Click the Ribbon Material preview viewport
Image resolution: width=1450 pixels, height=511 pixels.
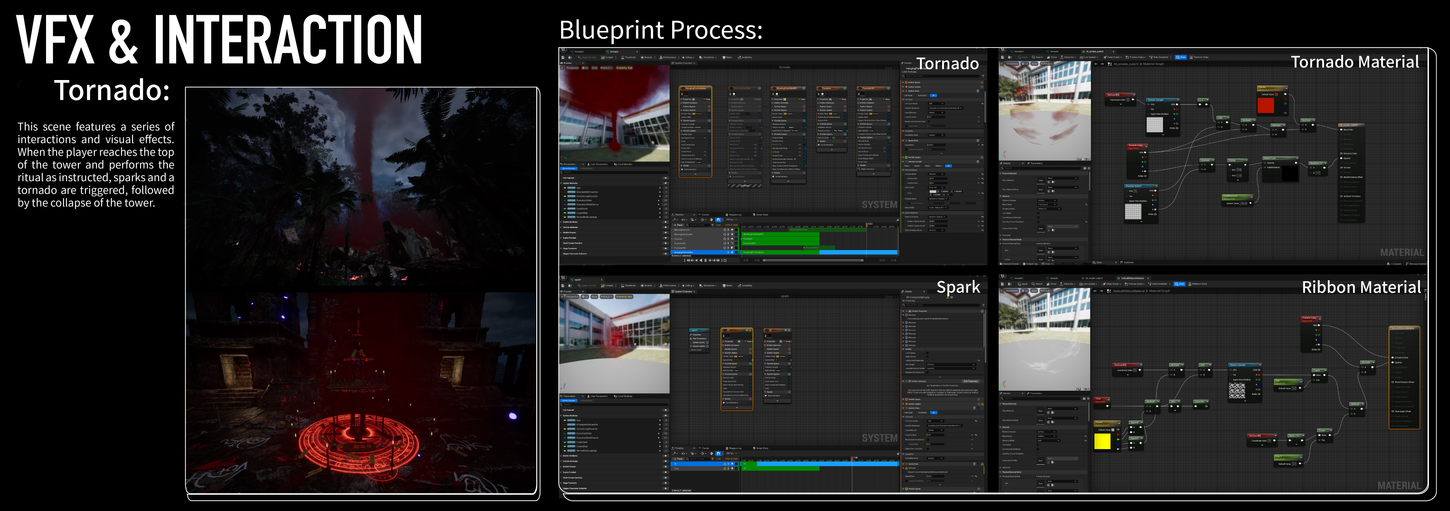(x=1044, y=340)
